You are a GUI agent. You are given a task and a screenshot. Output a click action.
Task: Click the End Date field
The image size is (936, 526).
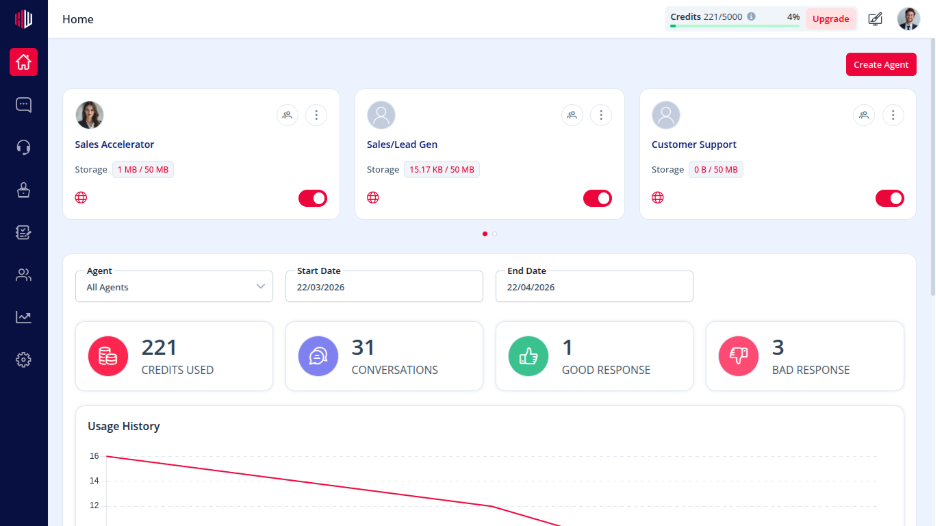pos(594,287)
